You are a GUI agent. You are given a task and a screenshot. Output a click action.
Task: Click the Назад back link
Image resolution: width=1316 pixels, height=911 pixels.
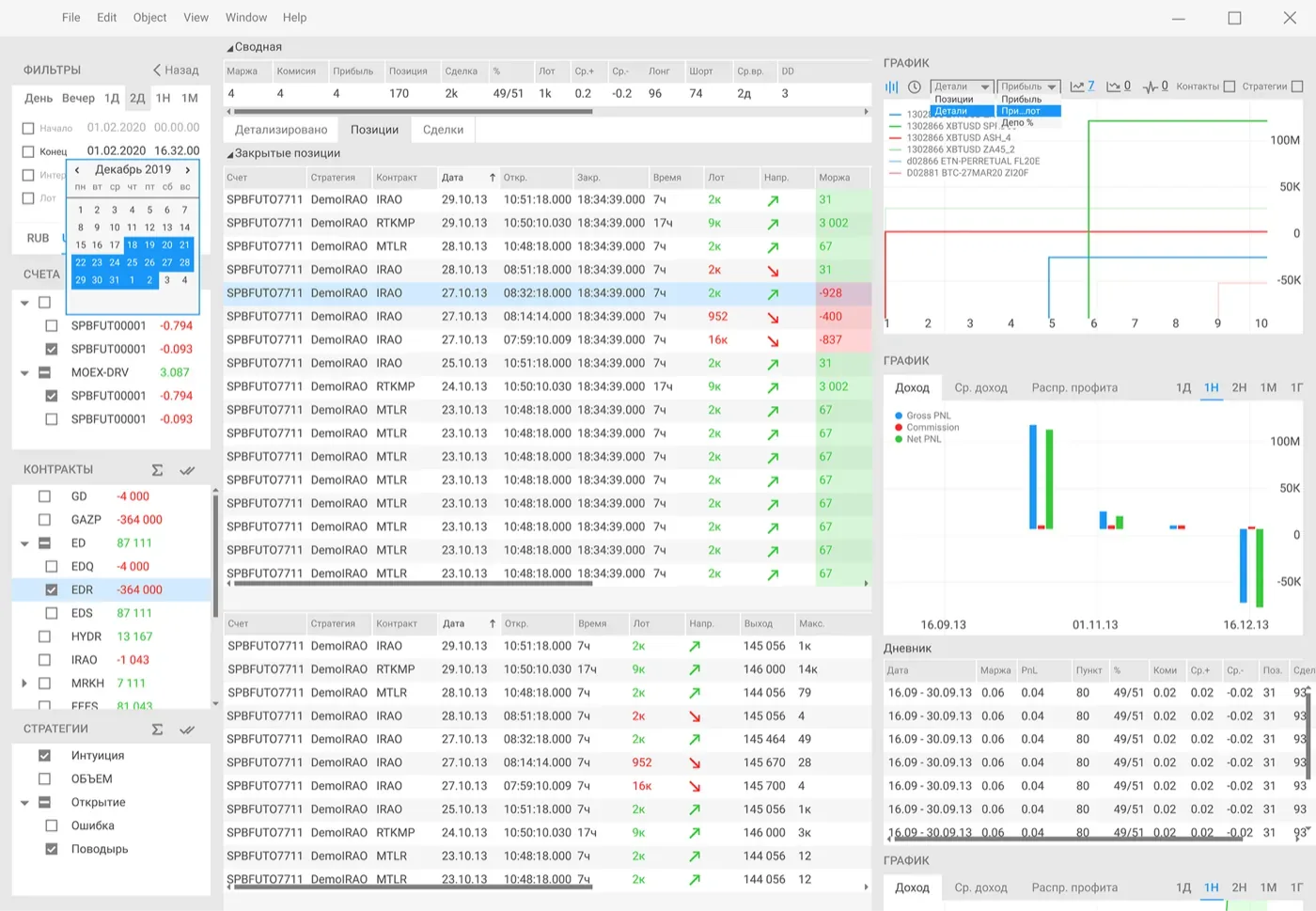click(x=176, y=71)
